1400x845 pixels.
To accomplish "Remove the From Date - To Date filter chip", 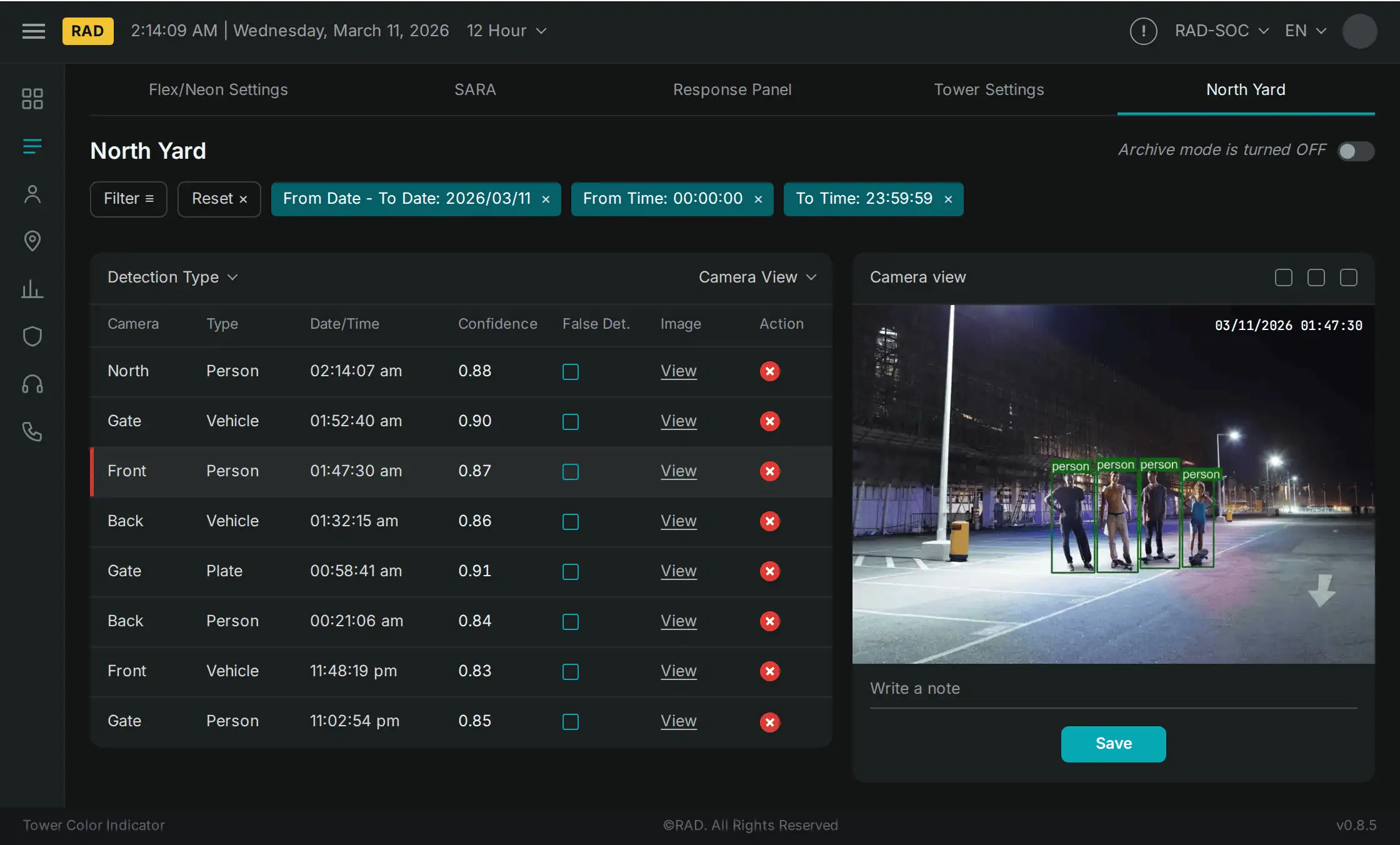I will click(x=546, y=199).
